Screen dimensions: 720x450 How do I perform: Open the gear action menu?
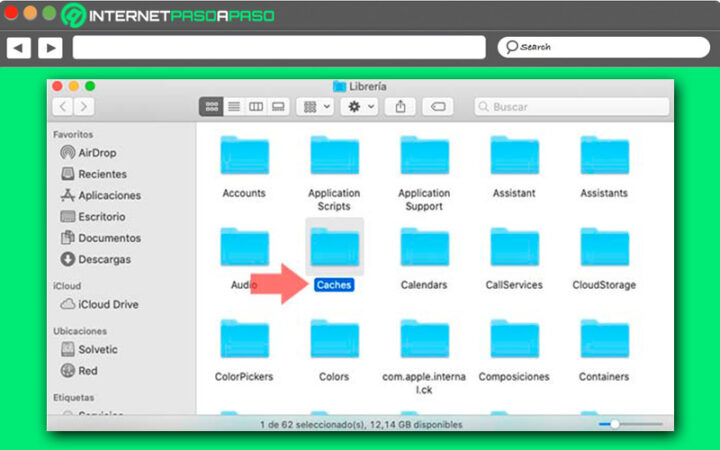tap(358, 106)
